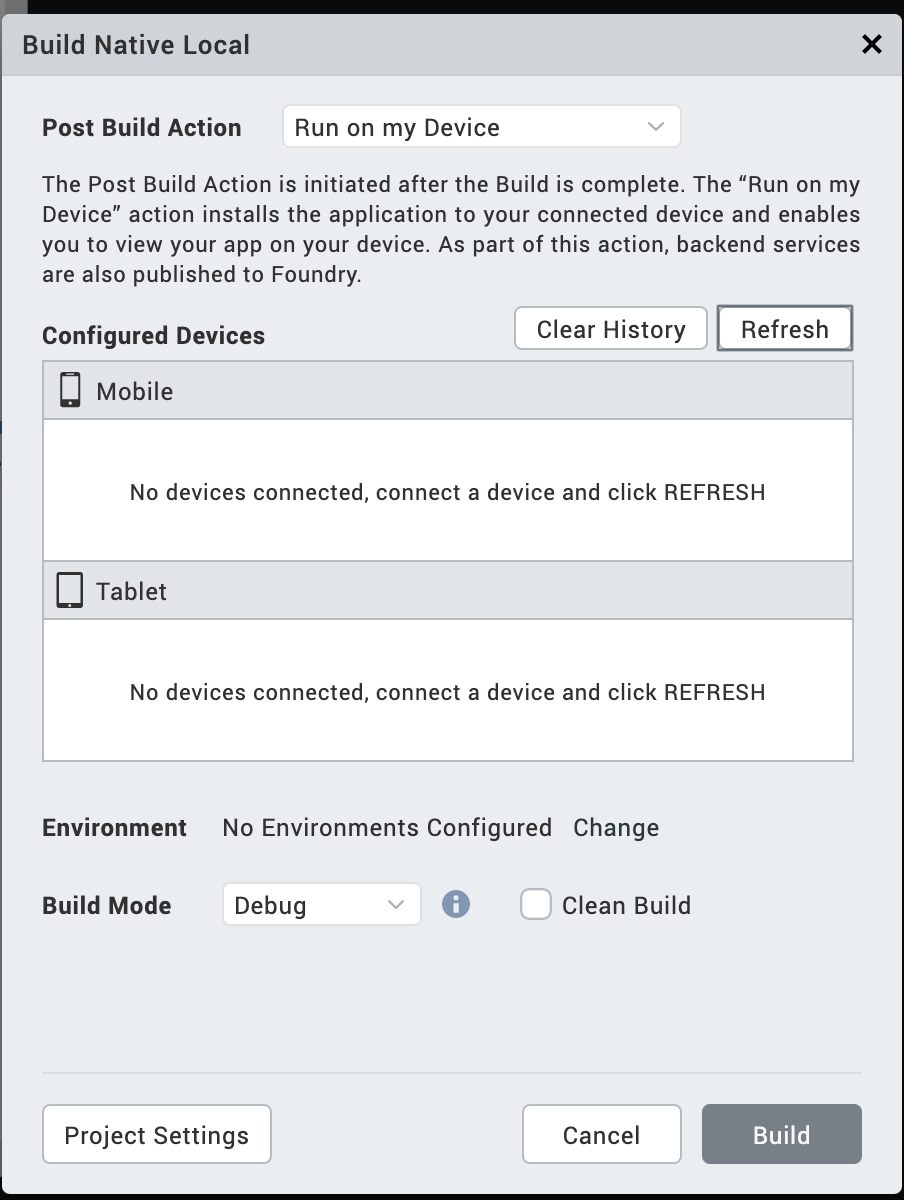The height and width of the screenshot is (1200, 904).
Task: Open the Post Build Action dropdown
Action: tap(481, 127)
